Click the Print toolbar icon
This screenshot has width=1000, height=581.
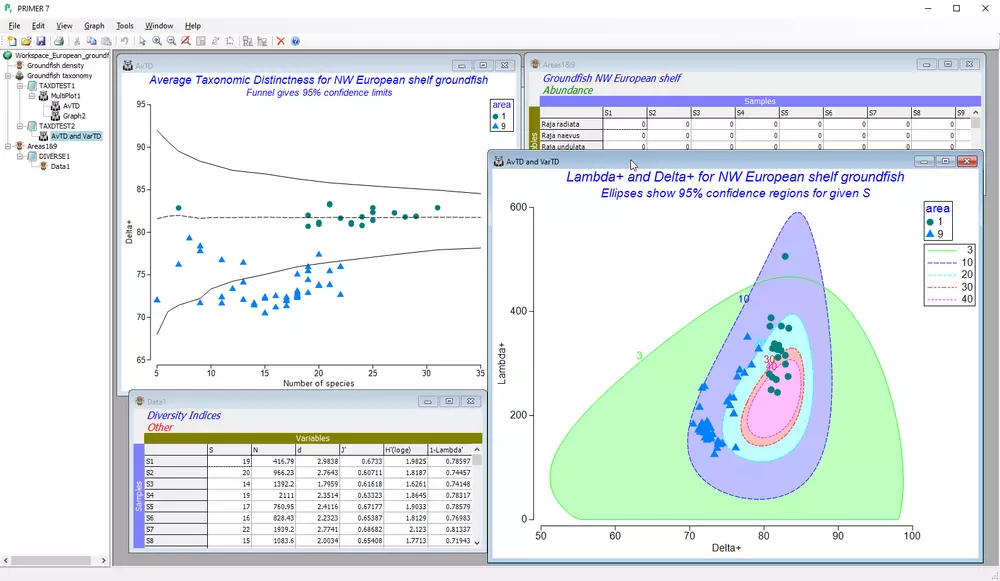coord(59,41)
